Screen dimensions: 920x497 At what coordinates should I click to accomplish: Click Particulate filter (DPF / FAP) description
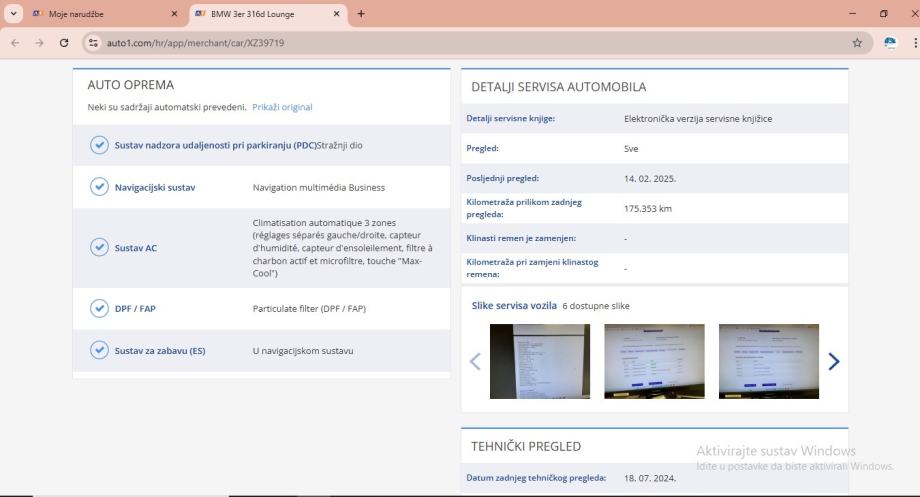(309, 309)
